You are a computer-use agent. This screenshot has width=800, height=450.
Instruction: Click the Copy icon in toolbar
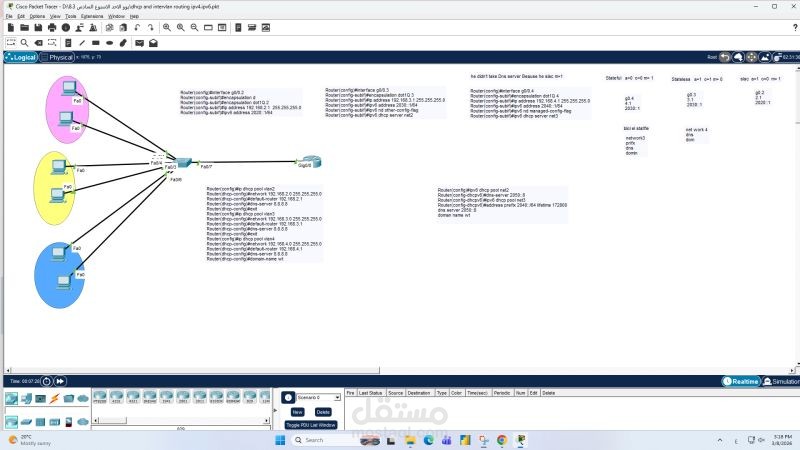[x=109, y=28]
